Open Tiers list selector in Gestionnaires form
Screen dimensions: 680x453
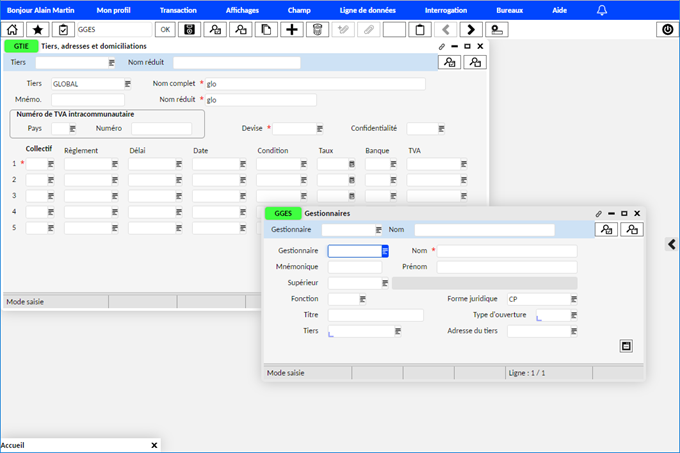click(398, 331)
